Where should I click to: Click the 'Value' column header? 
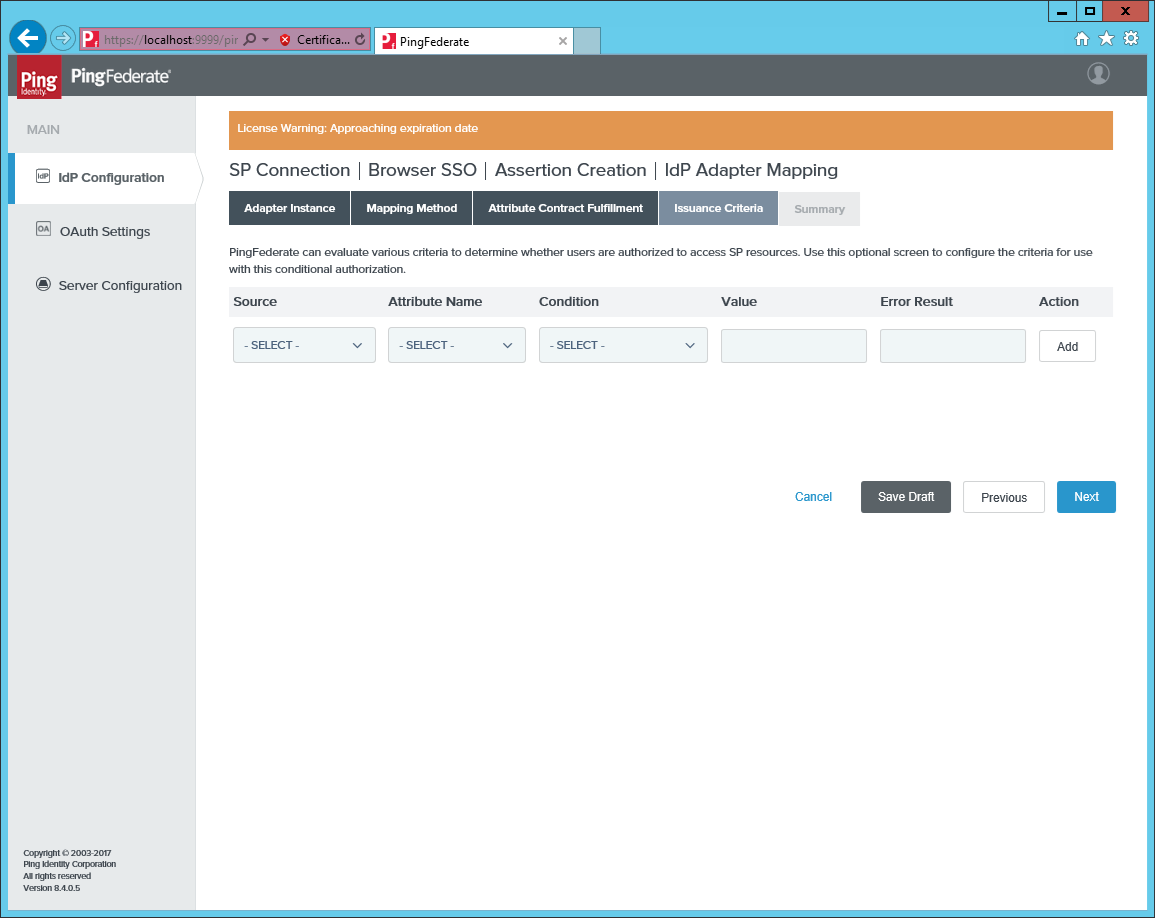click(x=739, y=301)
